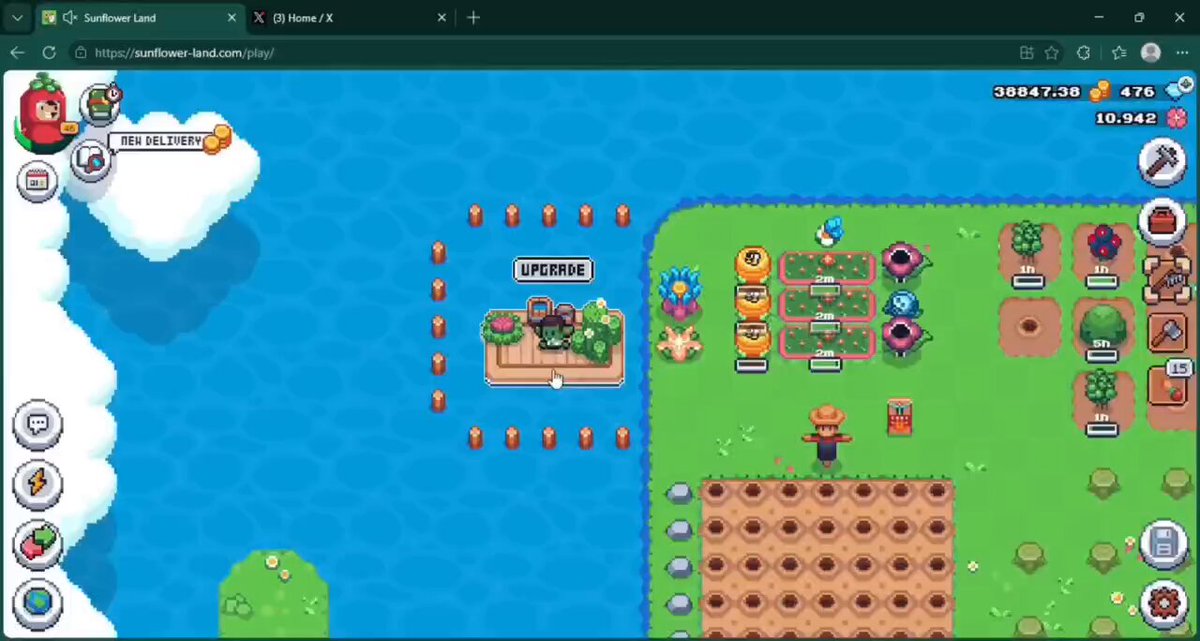Click the blue hooded figure between purple flowers
The height and width of the screenshot is (641, 1200).
click(x=900, y=303)
